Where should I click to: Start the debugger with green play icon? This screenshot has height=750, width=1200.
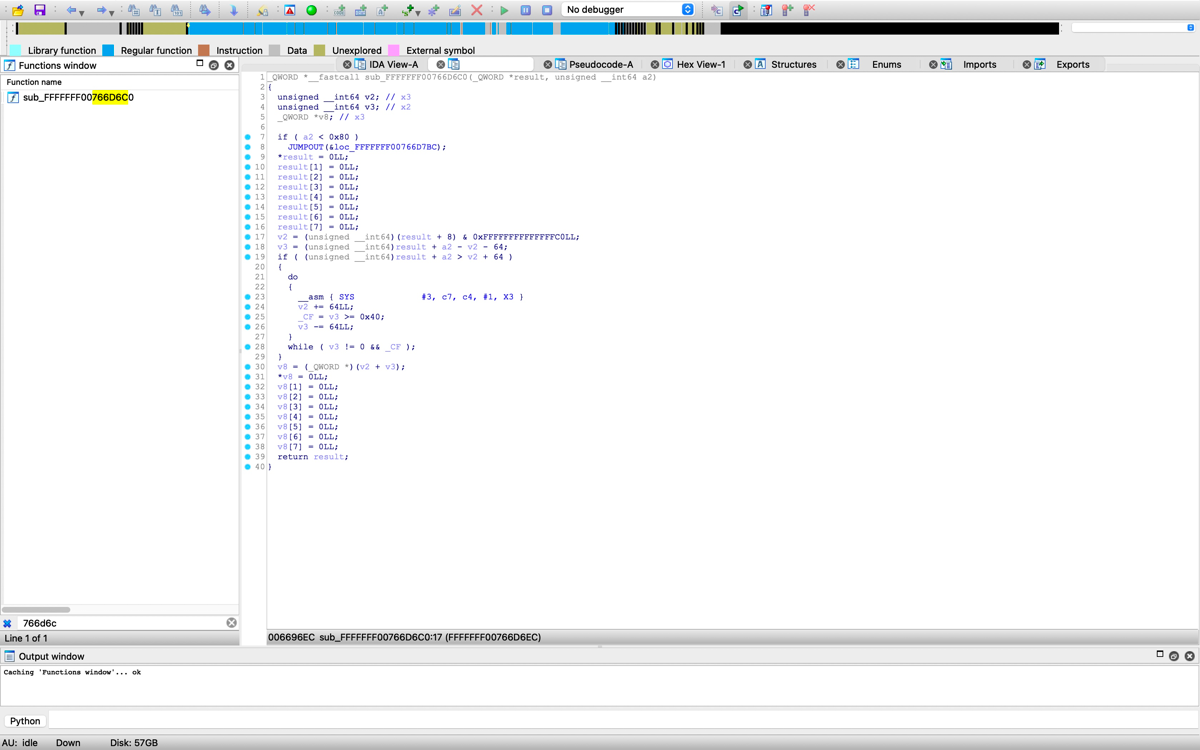[504, 10]
